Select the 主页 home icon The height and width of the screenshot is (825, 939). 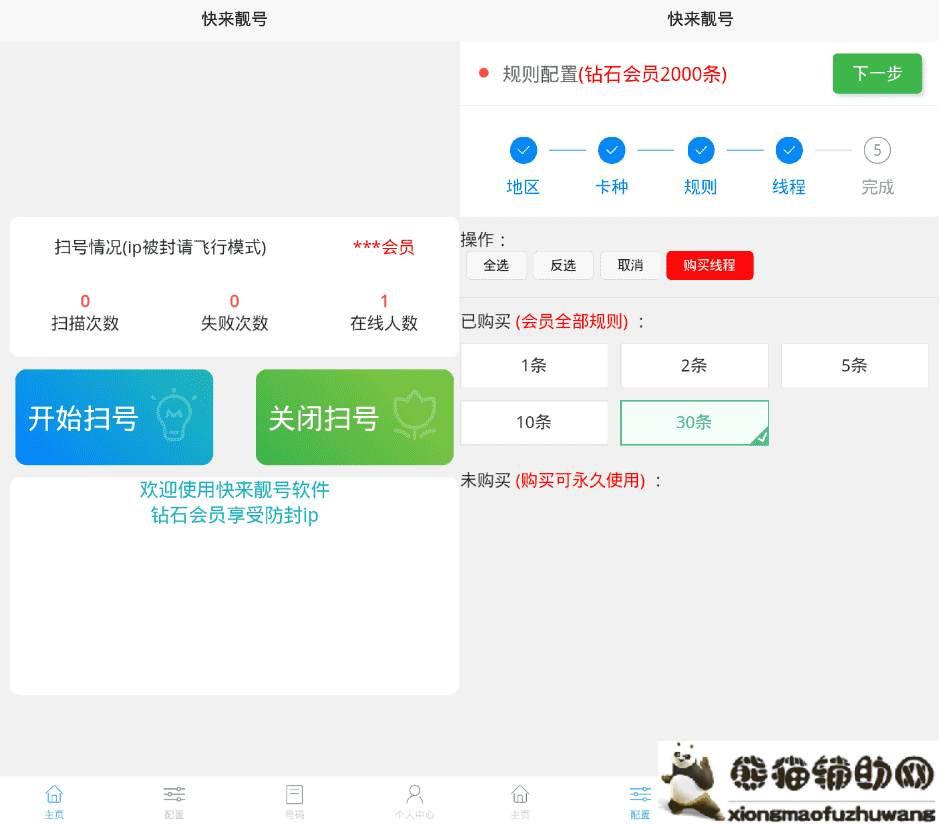click(x=54, y=795)
